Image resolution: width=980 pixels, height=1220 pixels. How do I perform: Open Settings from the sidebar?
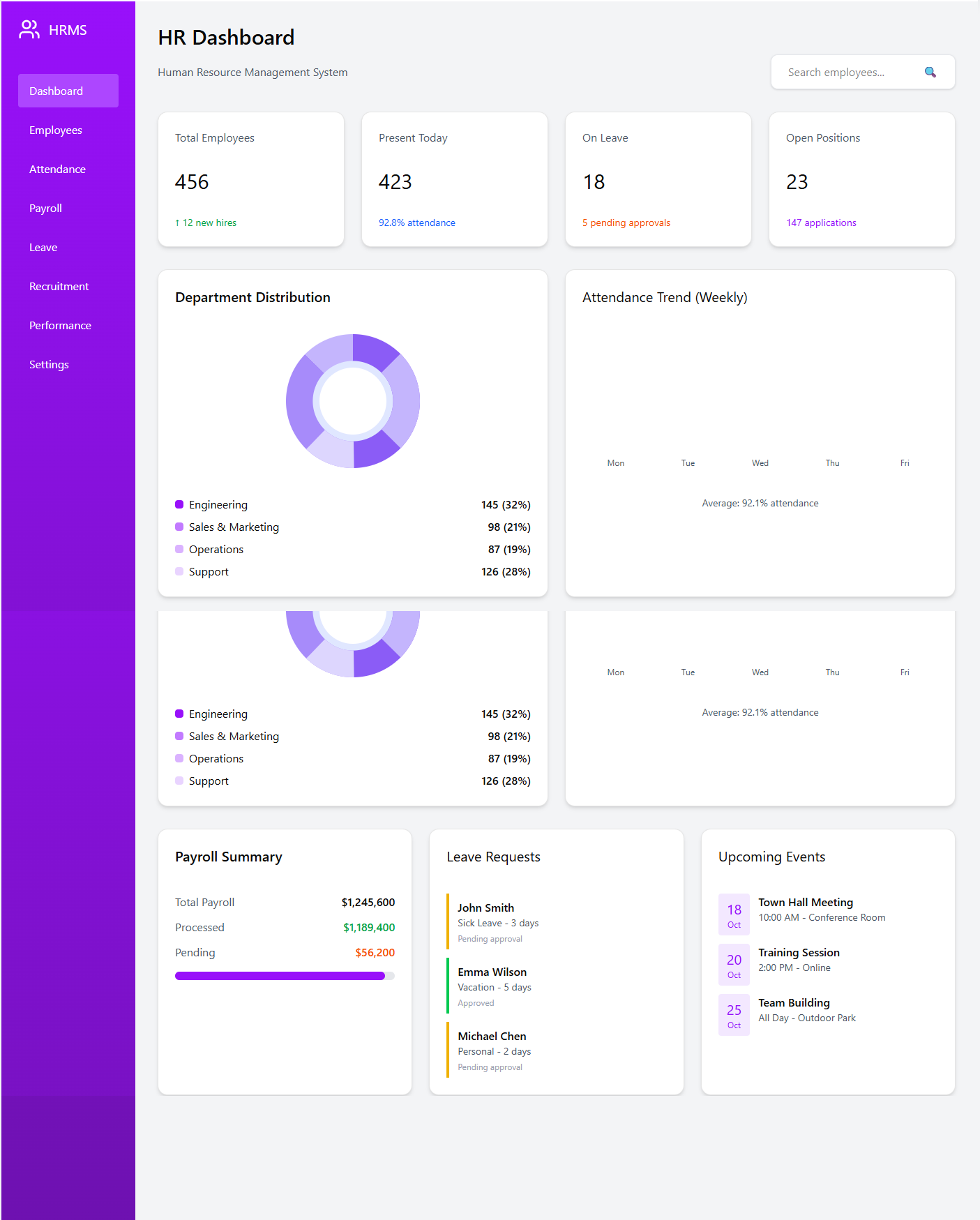pos(49,365)
